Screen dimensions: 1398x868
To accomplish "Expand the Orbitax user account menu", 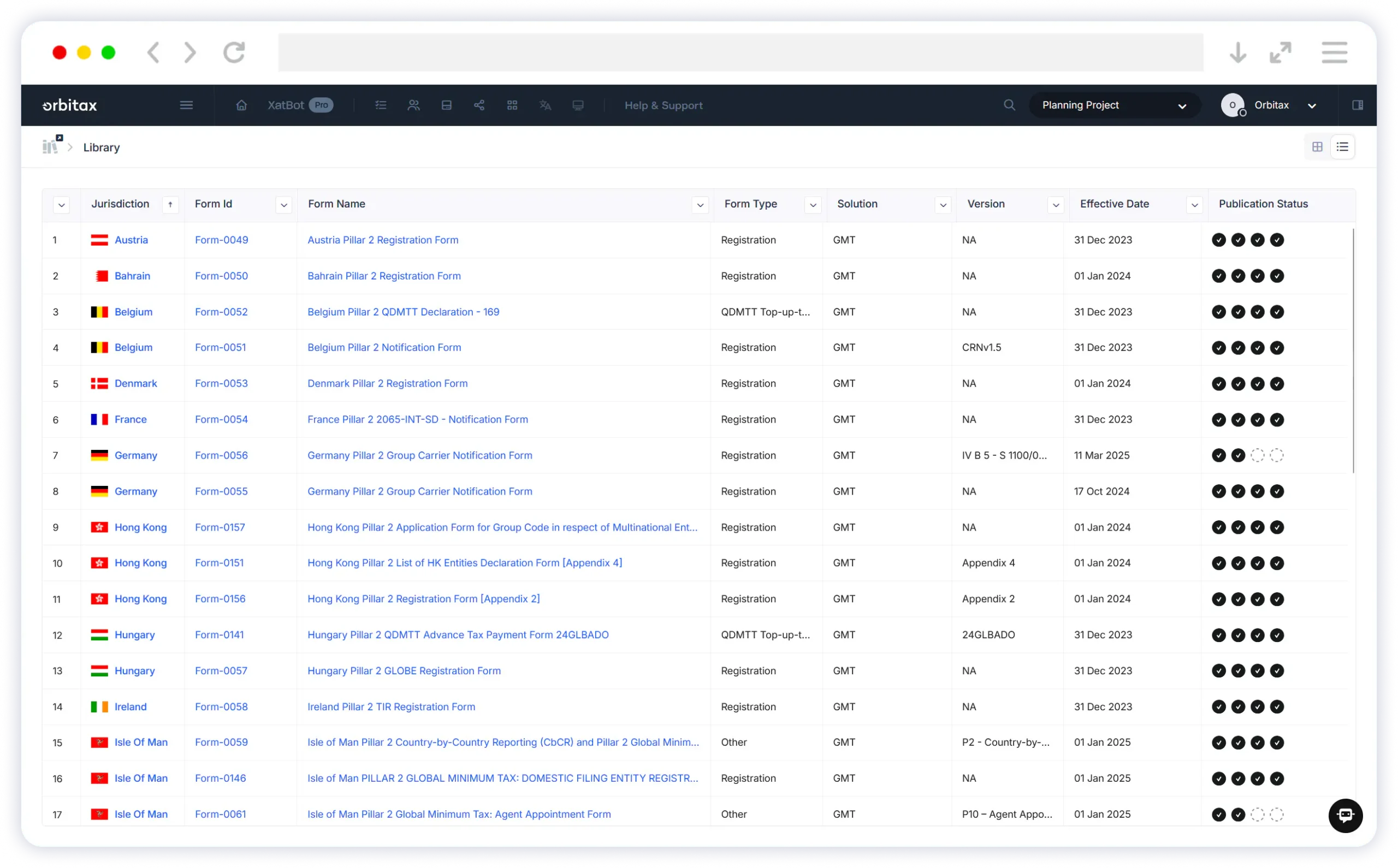I will point(1311,105).
